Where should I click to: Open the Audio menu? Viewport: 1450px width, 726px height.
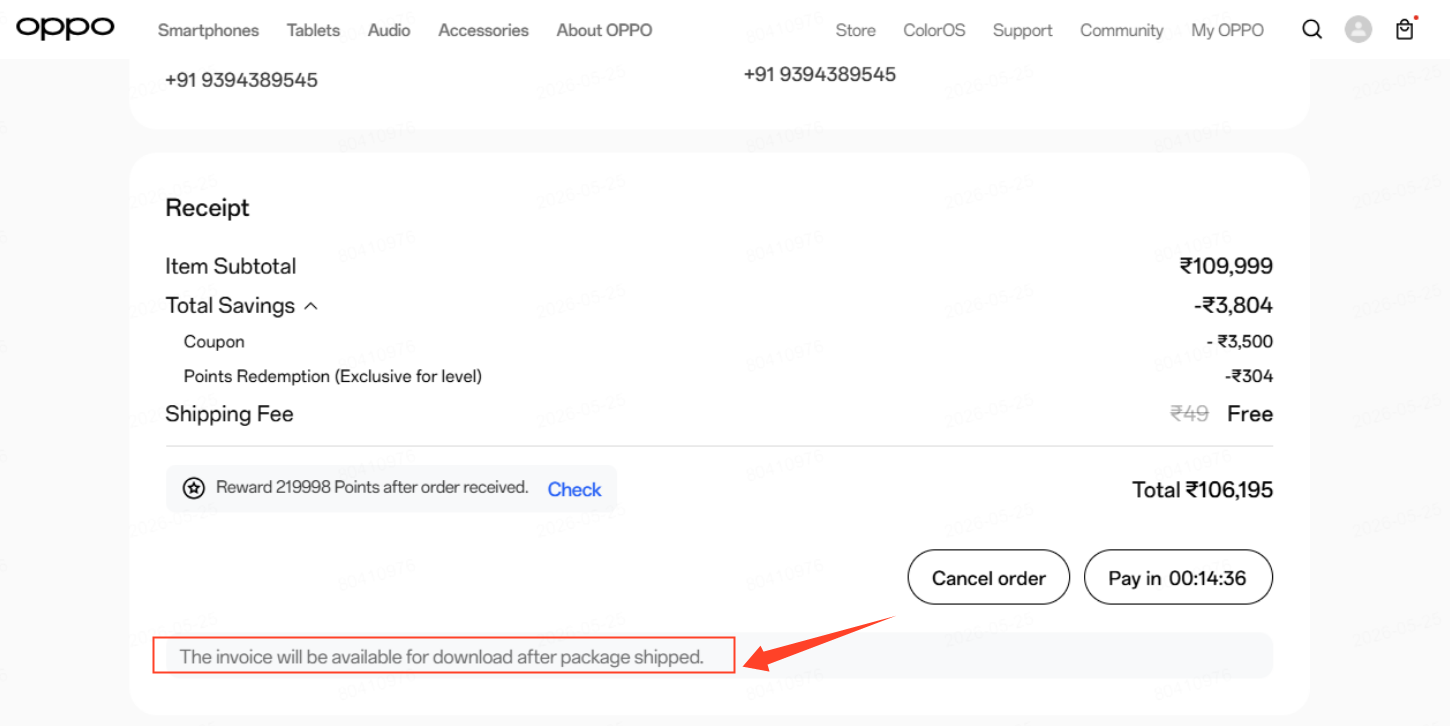tap(389, 30)
